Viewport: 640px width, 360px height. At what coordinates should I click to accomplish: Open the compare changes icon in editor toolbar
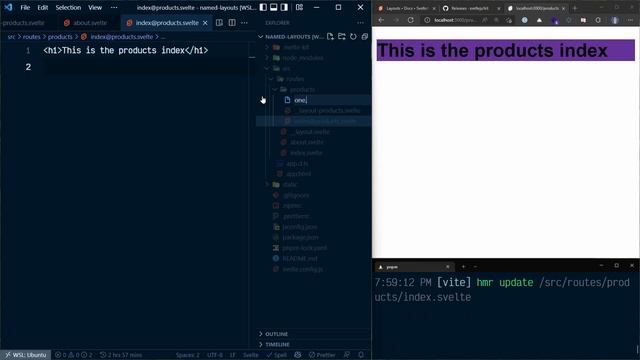pos(219,23)
